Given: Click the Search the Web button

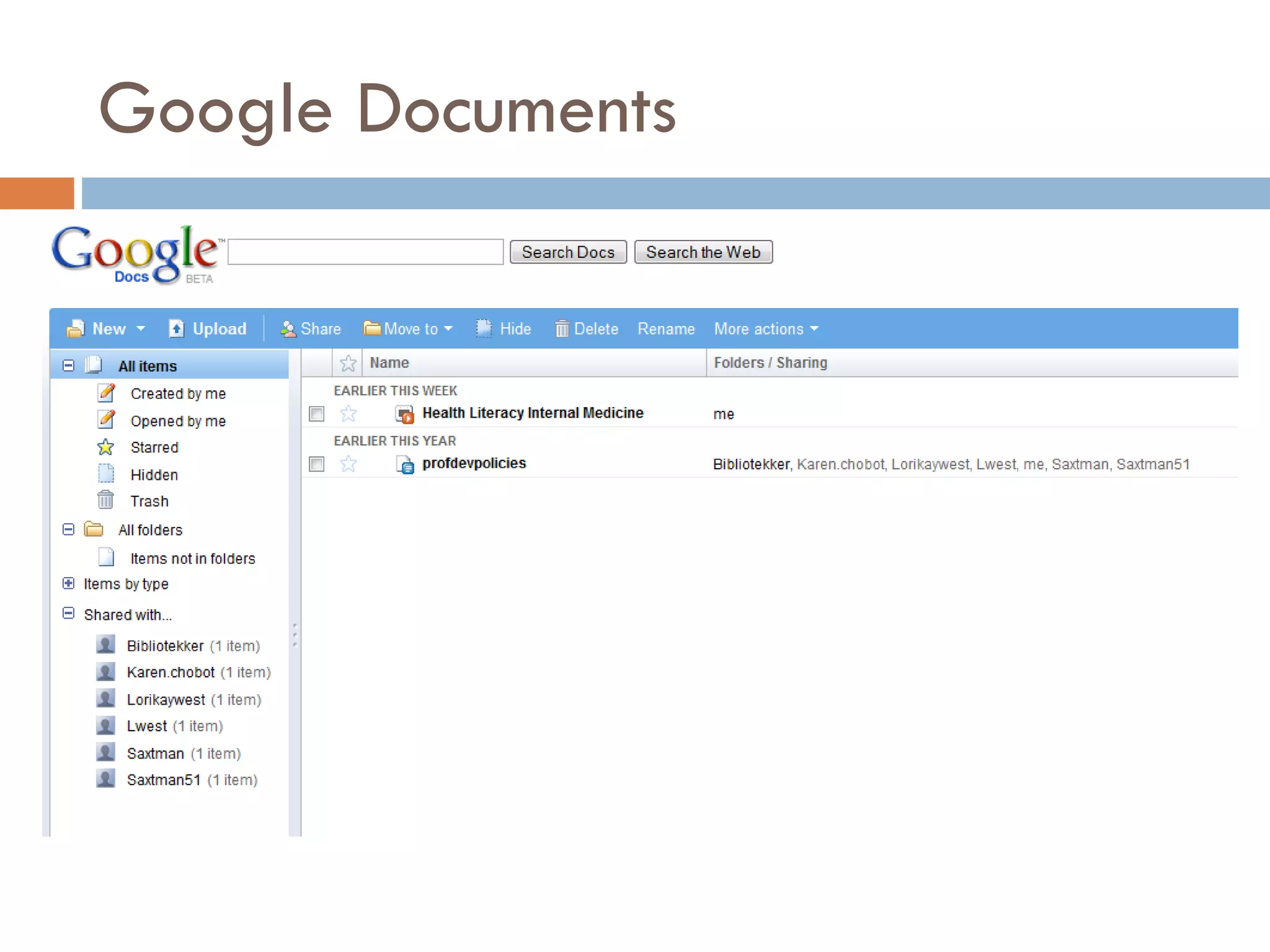Looking at the screenshot, I should click(703, 252).
